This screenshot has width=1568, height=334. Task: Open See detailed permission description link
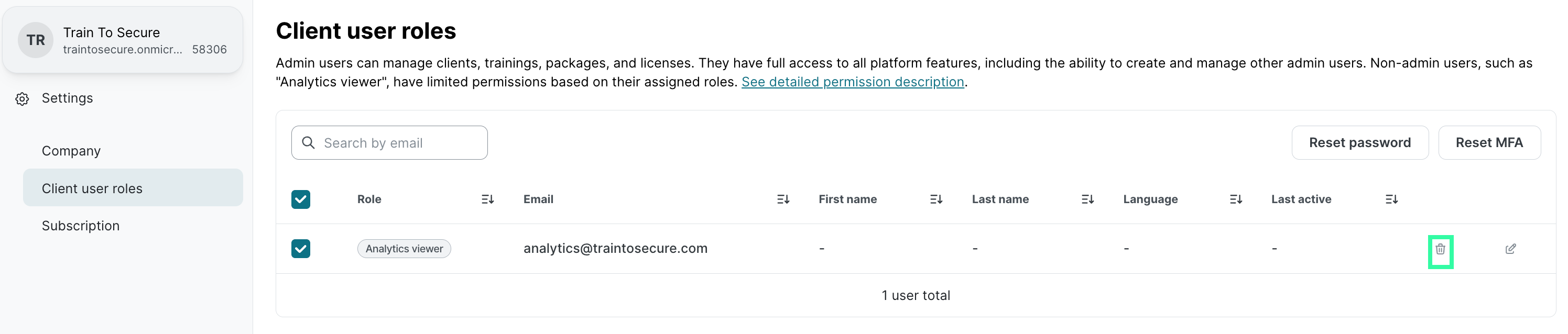[x=852, y=82]
